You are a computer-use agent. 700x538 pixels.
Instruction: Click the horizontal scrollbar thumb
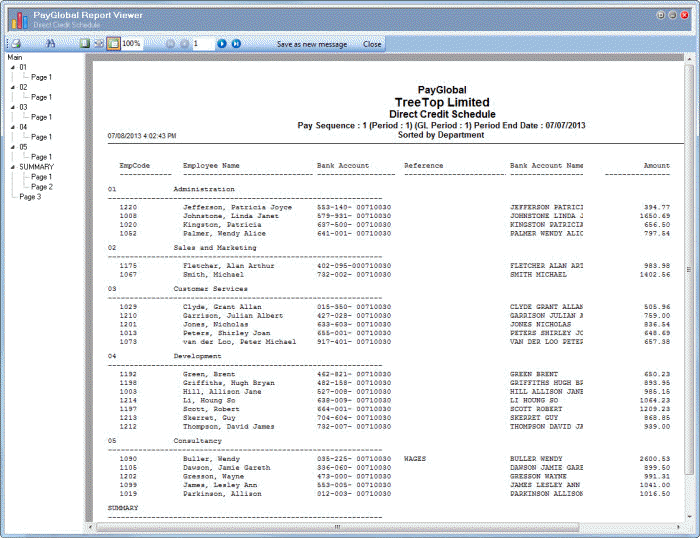pos(338,527)
